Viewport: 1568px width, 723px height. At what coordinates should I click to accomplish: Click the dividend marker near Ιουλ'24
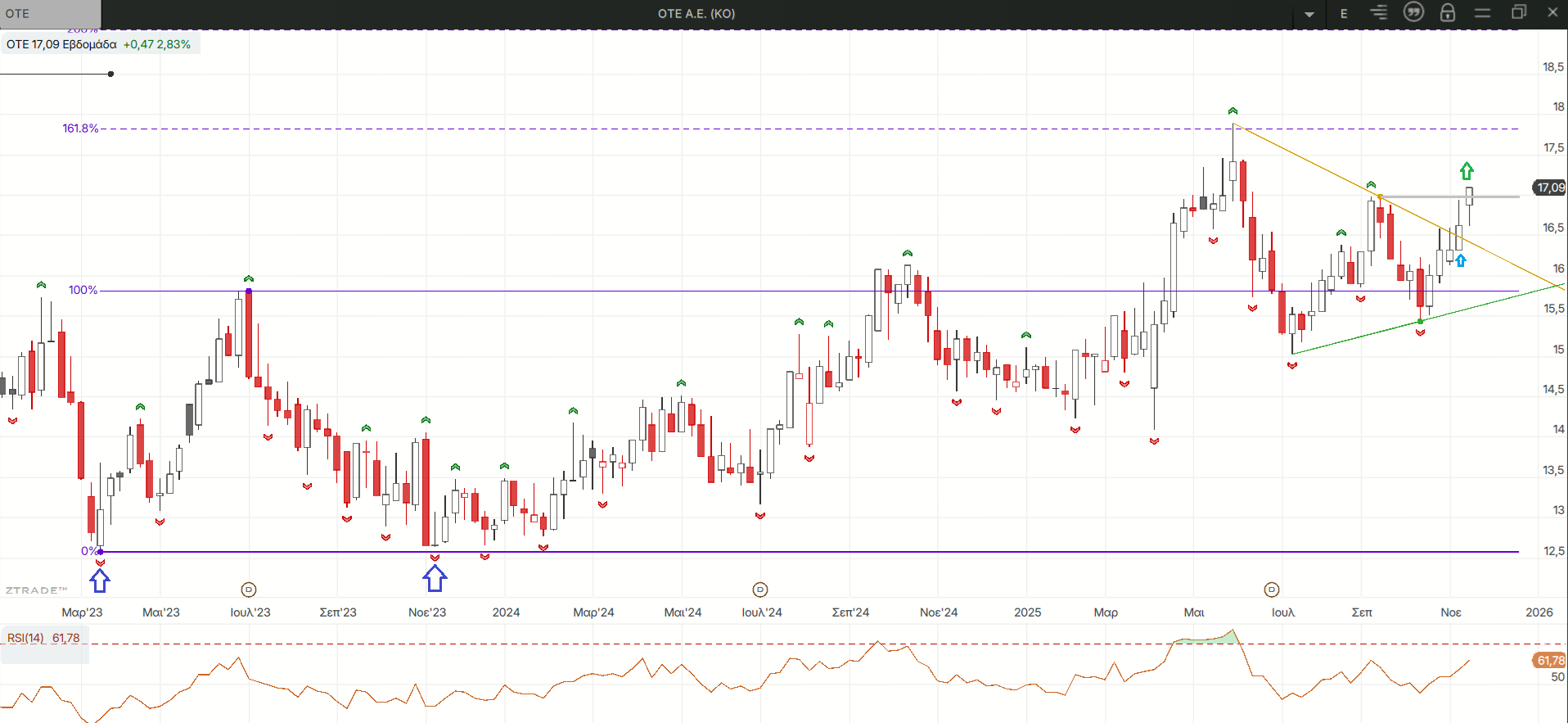pyautogui.click(x=759, y=590)
